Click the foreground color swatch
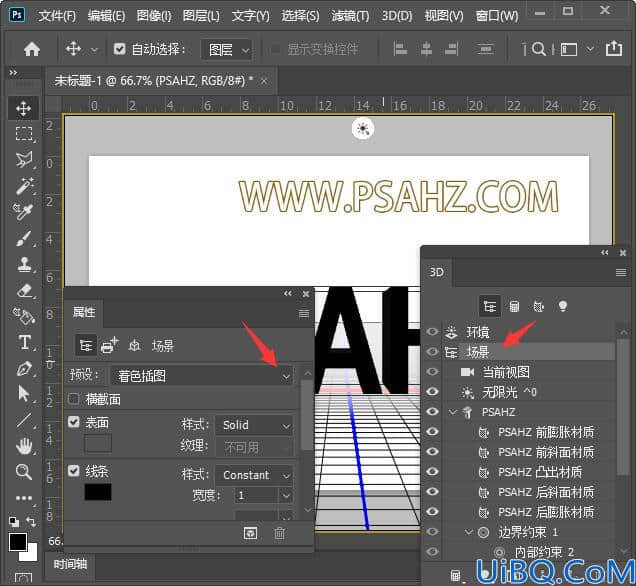636x586 pixels. (x=18, y=542)
